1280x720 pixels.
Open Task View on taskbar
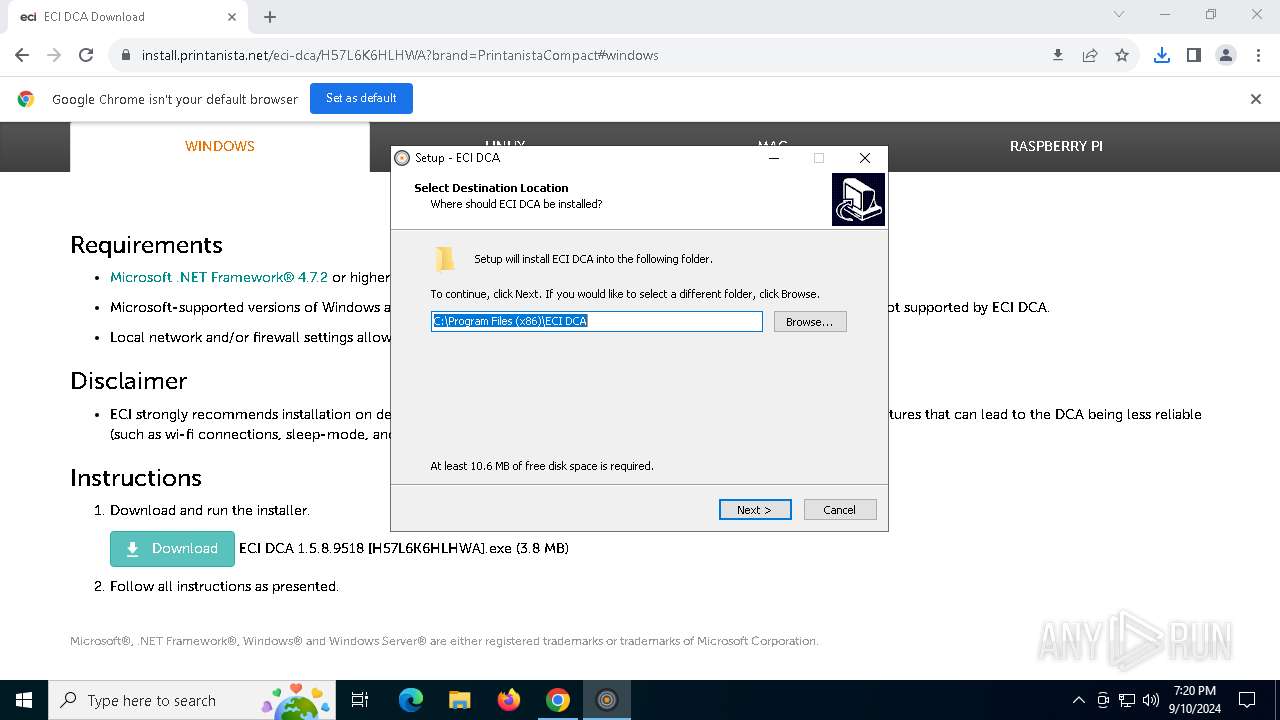tap(360, 700)
